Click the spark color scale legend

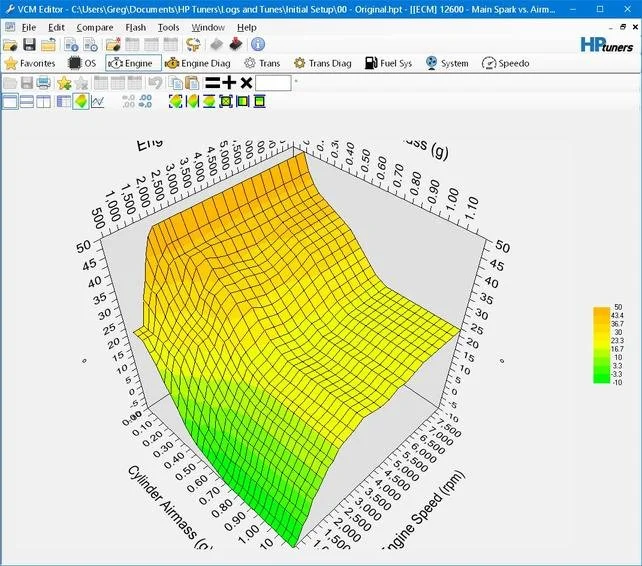tap(608, 345)
